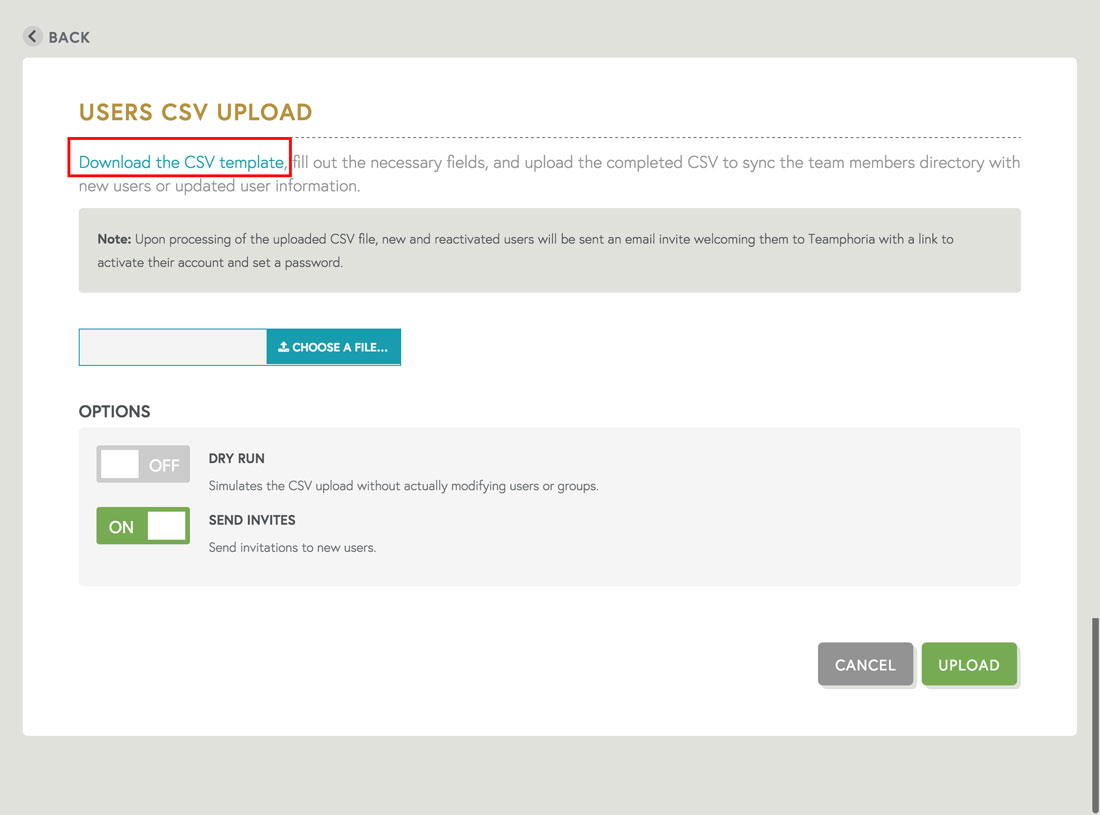The height and width of the screenshot is (815, 1100).
Task: Toggle the OFF switch next to Dry Run
Action: (143, 464)
